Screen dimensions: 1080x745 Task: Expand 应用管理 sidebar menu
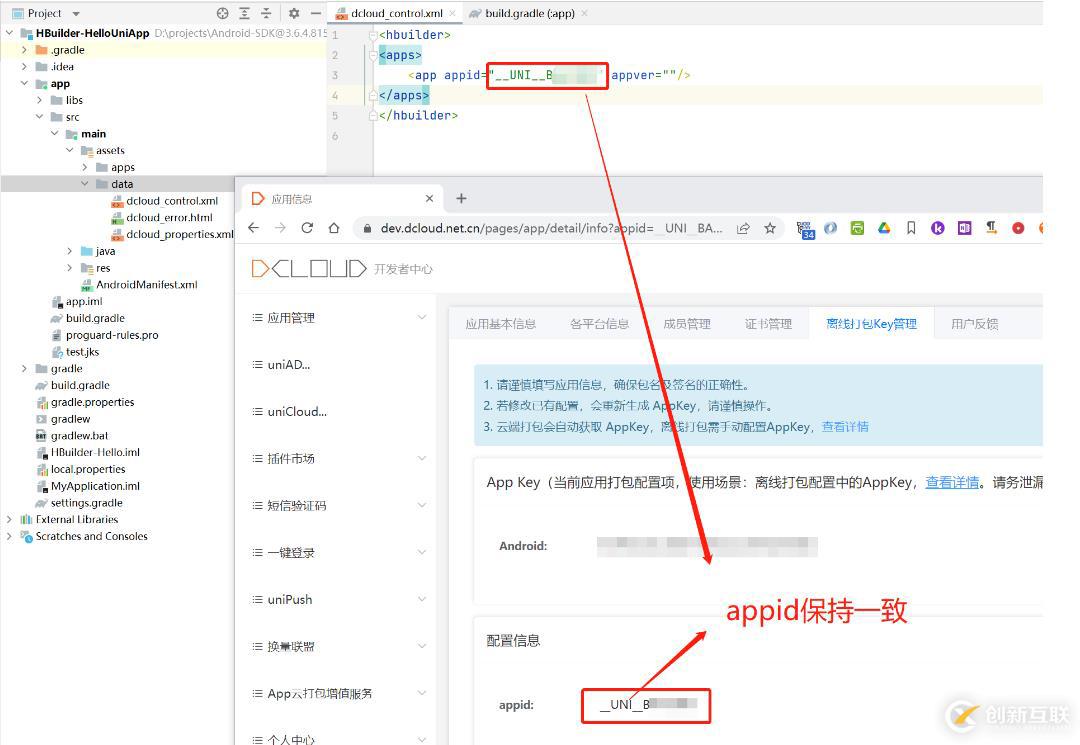(340, 318)
